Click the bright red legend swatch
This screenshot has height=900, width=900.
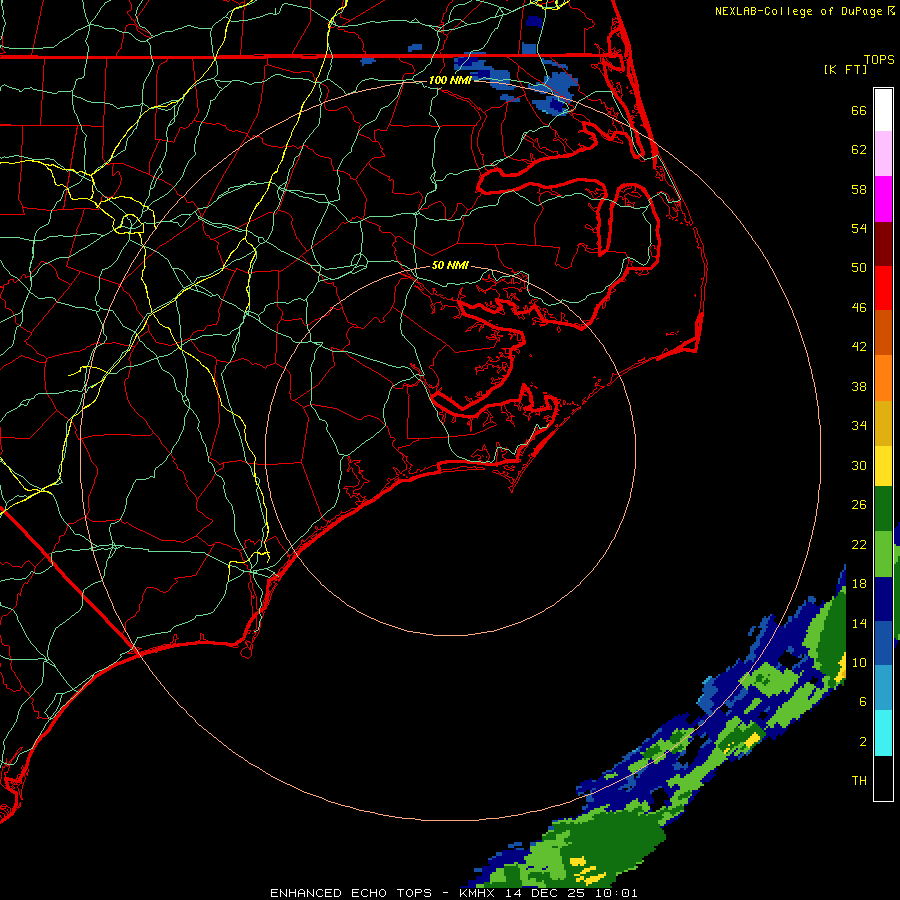[883, 288]
